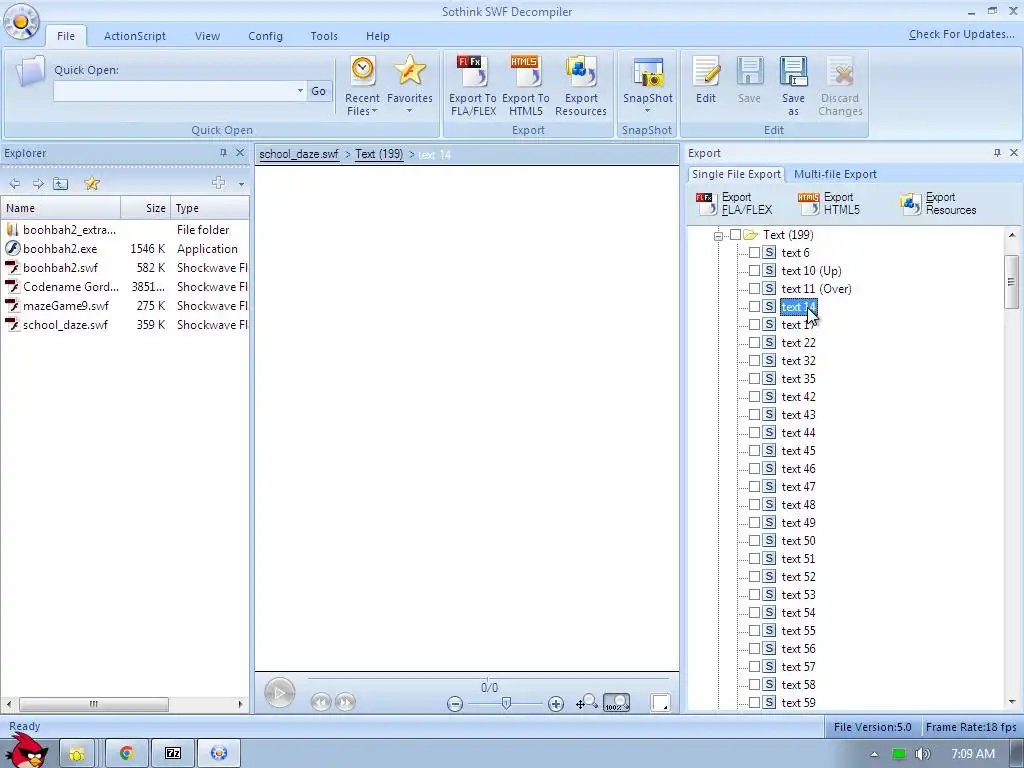Check the box for text 57

(x=754, y=667)
